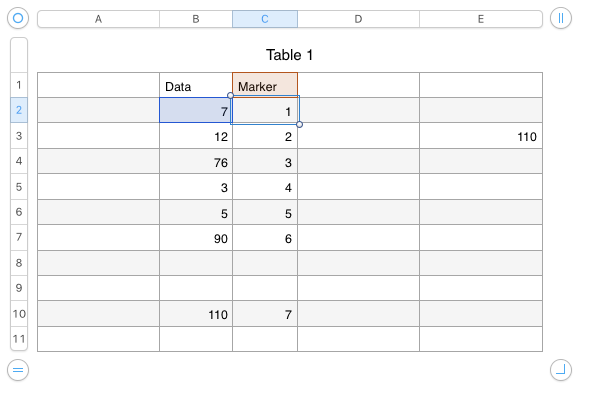The width and height of the screenshot is (600, 404).
Task: Select column A header
Action: pyautogui.click(x=98, y=19)
